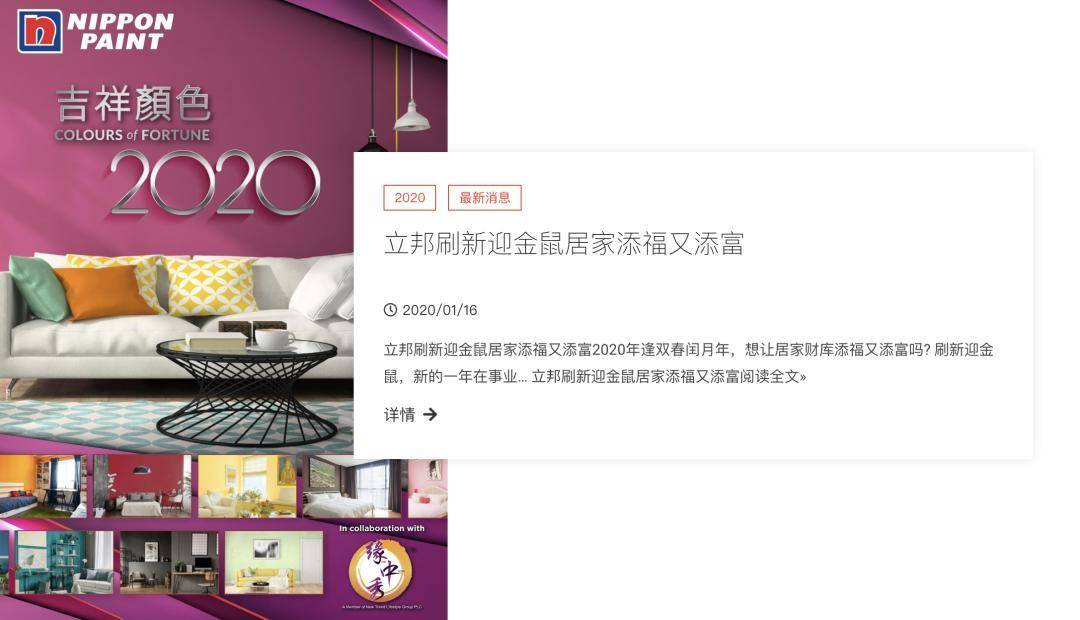1080x620 pixels.
Task: Click the 吉祥顏色 Colours of Fortune heading
Action: click(x=133, y=114)
